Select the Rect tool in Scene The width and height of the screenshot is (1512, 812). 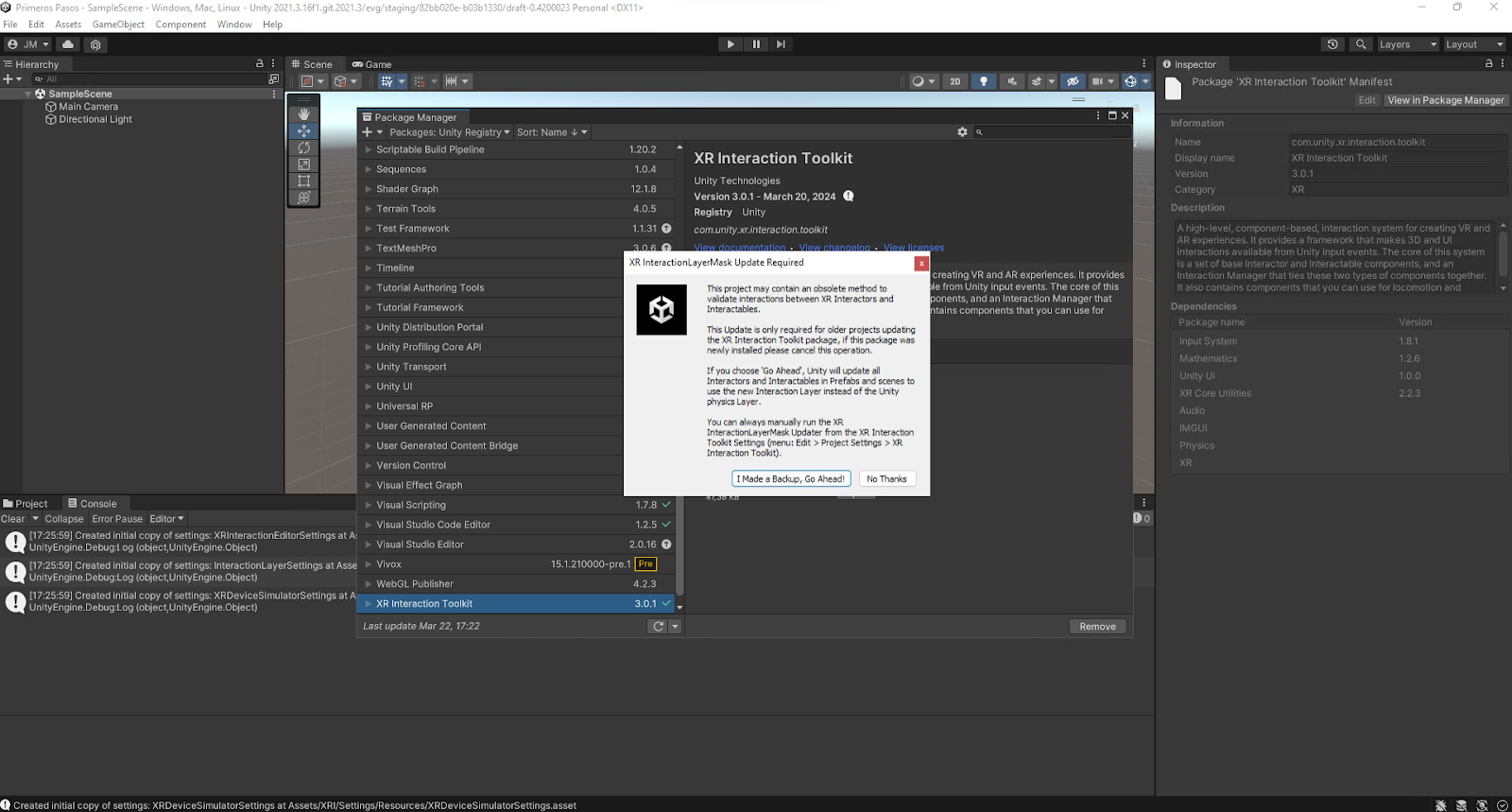click(303, 181)
